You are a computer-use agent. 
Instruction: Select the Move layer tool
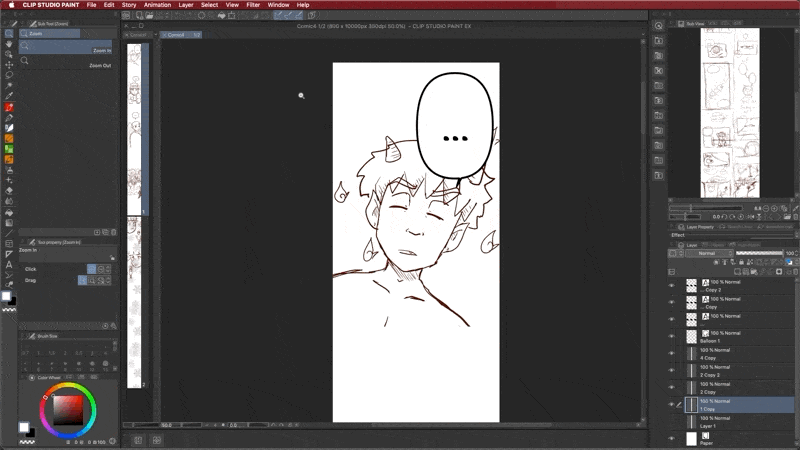pyautogui.click(x=9, y=65)
